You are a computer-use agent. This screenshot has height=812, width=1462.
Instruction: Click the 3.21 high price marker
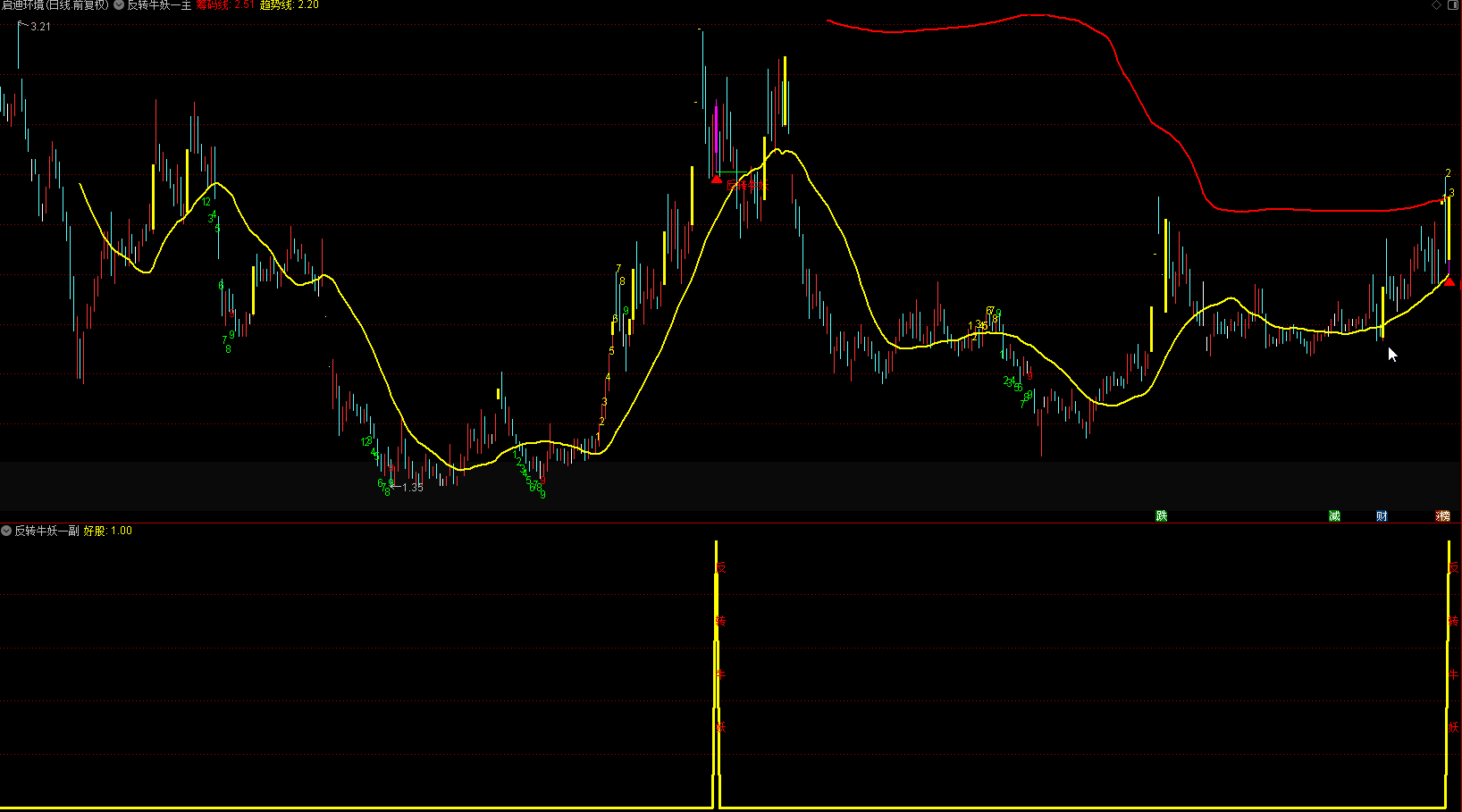tap(40, 27)
